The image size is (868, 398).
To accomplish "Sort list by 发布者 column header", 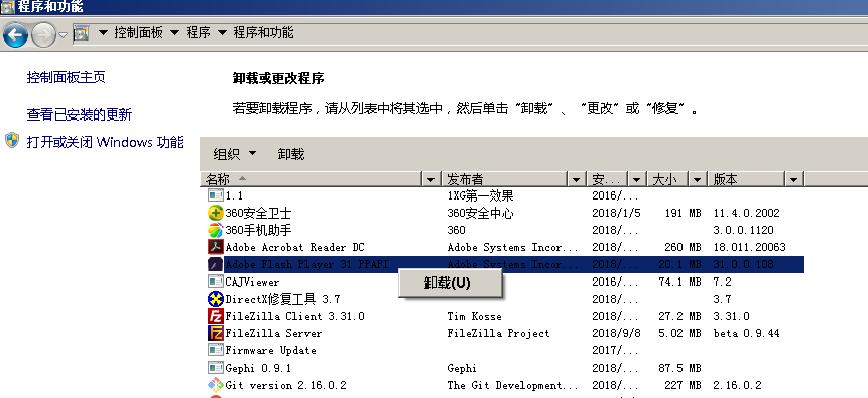I will point(505,179).
